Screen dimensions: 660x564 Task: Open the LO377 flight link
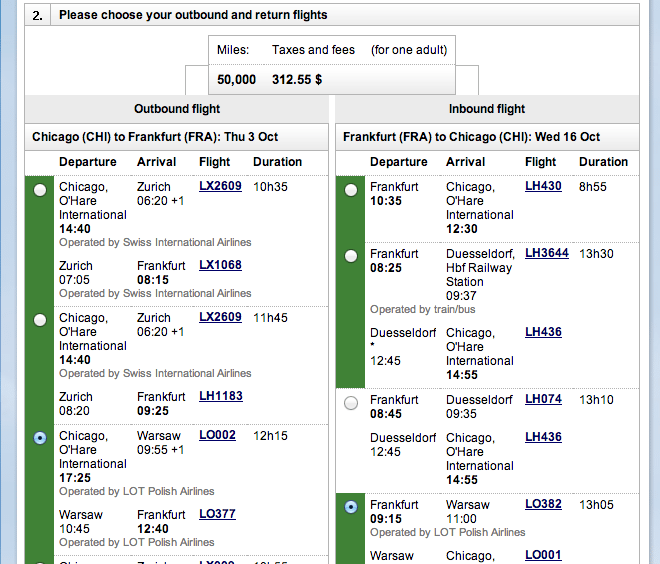[x=217, y=513]
